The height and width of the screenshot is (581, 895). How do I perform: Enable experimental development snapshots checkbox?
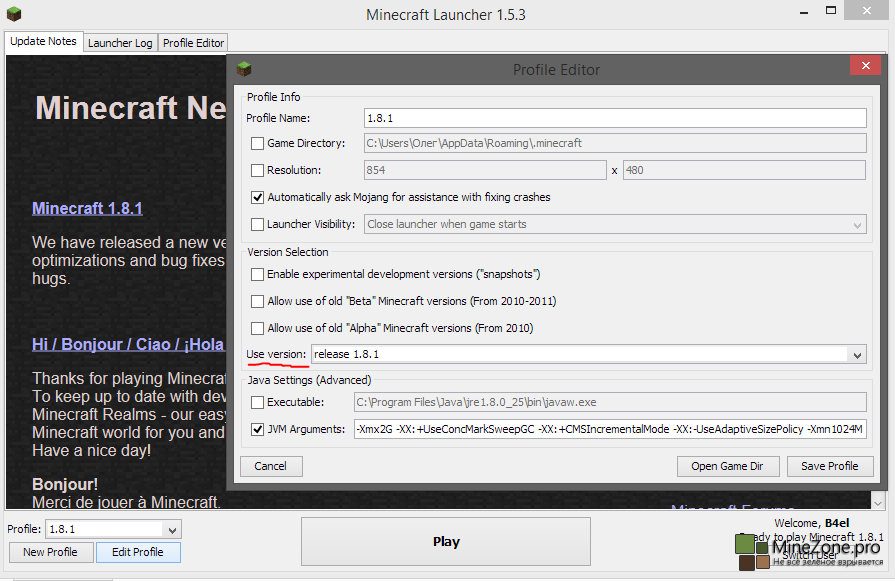click(258, 274)
